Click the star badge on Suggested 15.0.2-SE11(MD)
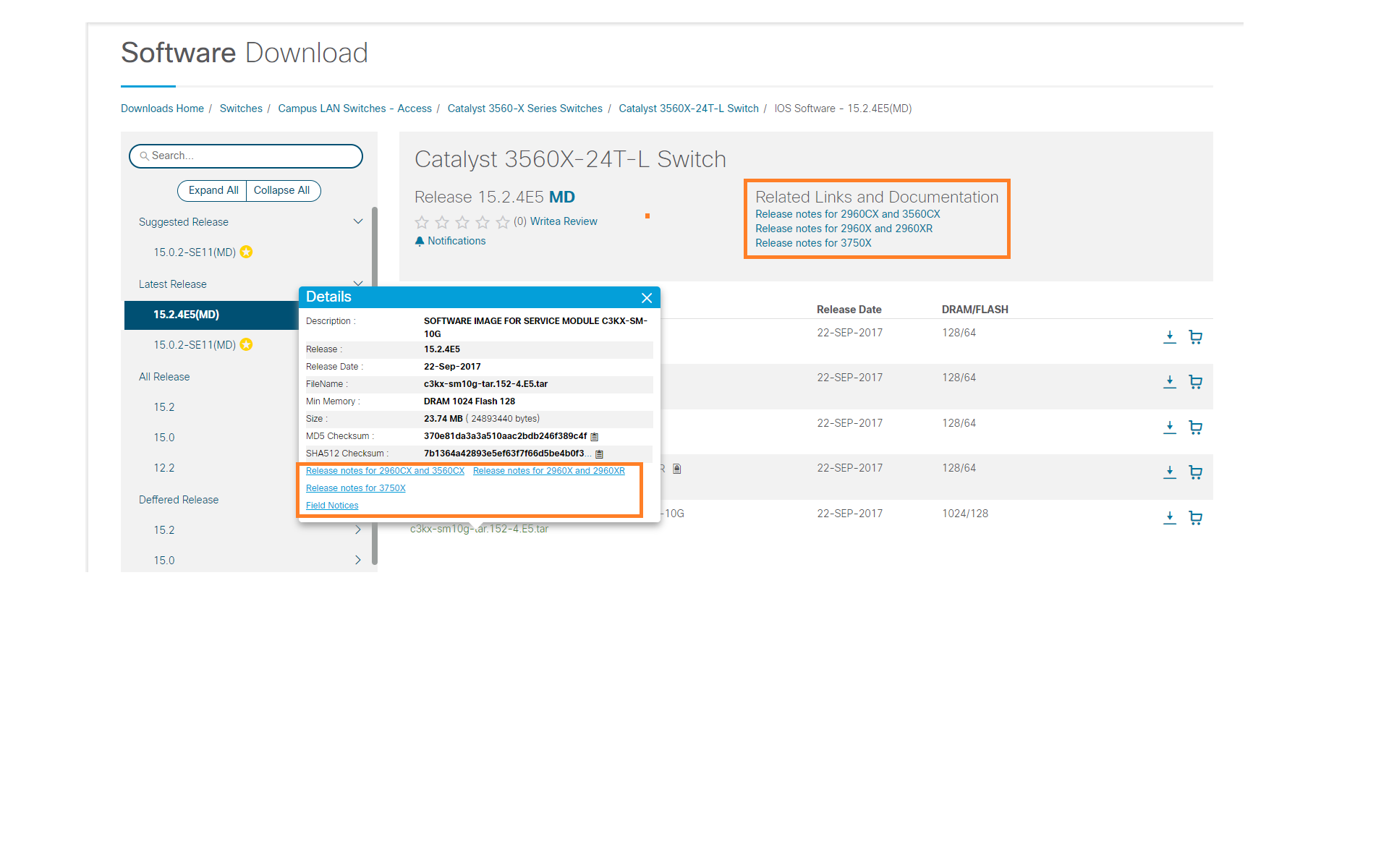 tap(247, 252)
